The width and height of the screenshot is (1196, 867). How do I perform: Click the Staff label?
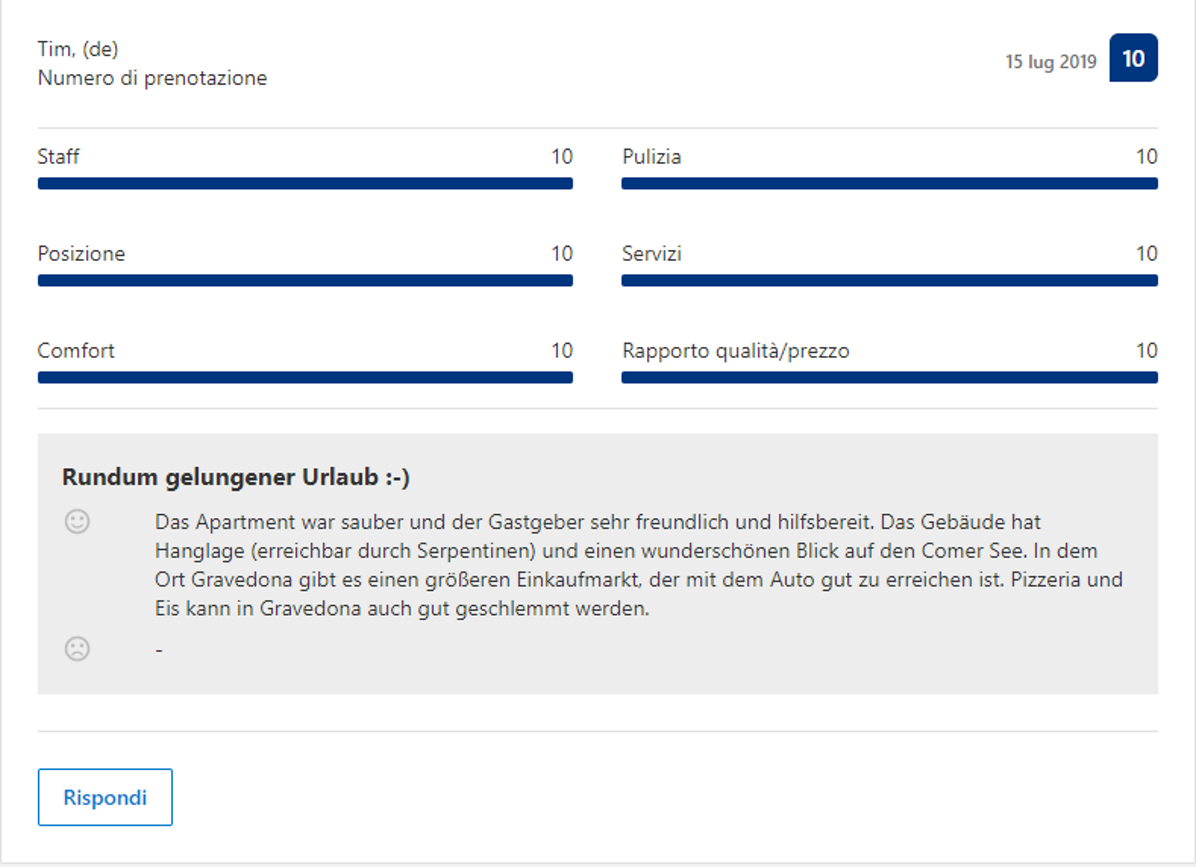(58, 157)
